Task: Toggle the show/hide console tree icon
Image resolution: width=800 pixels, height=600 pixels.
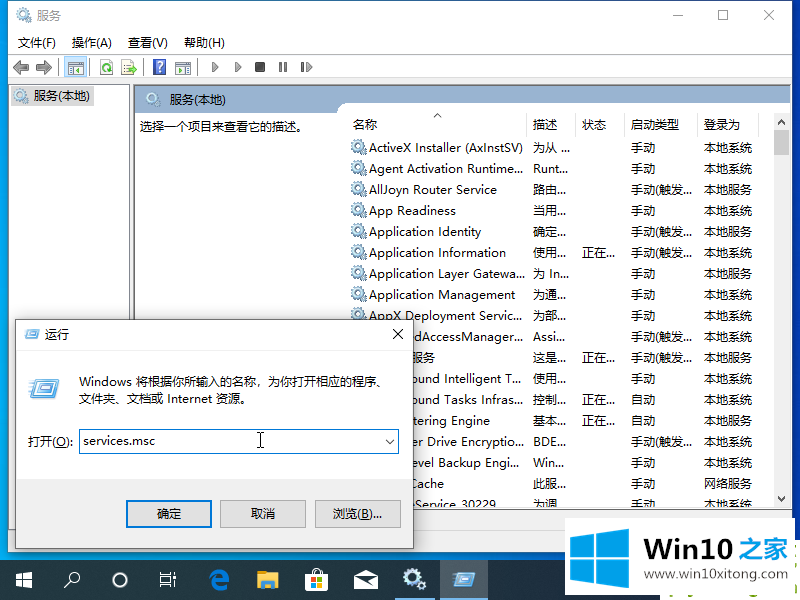Action: (76, 67)
